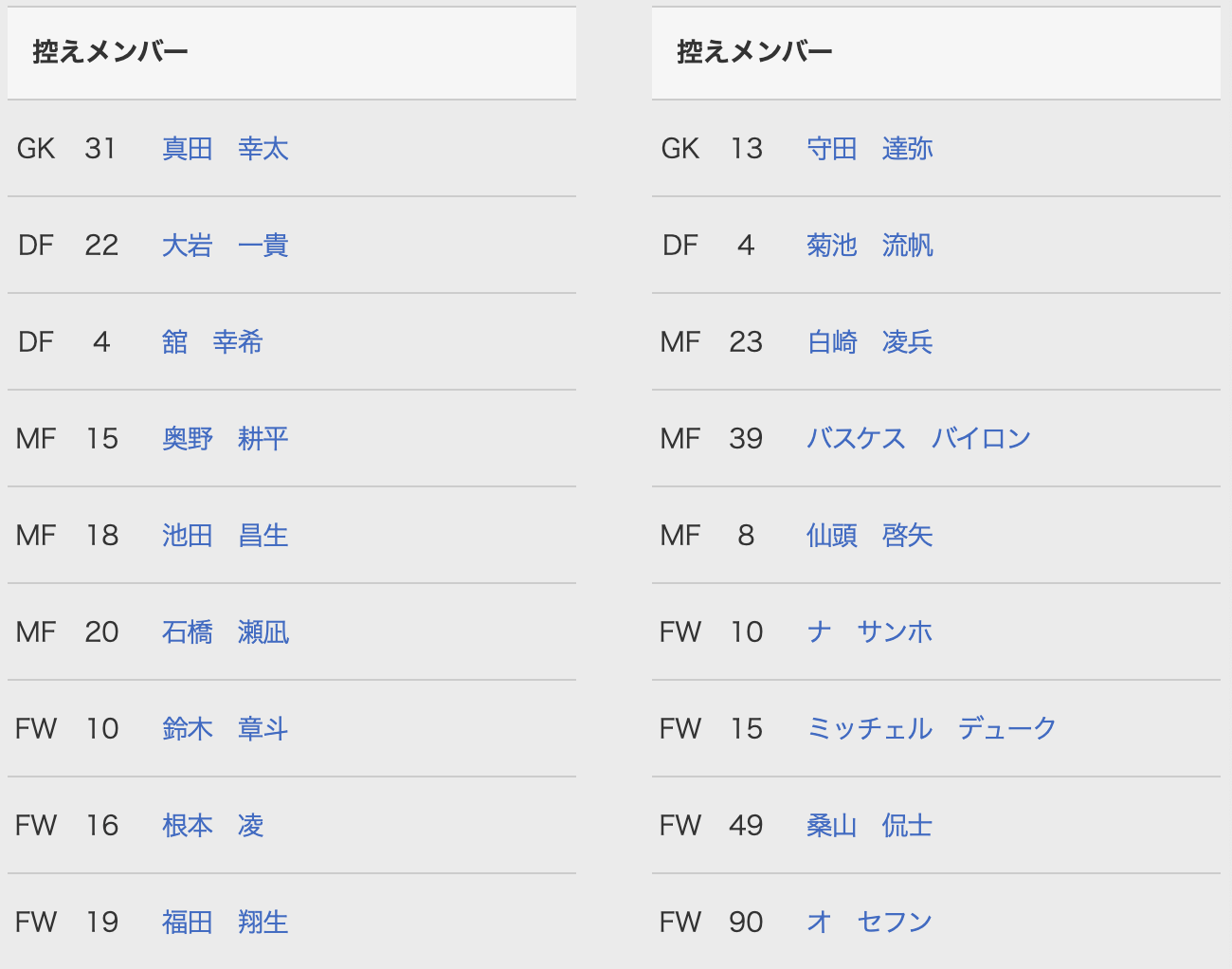Open ナ サンホ player profile

[x=870, y=632]
